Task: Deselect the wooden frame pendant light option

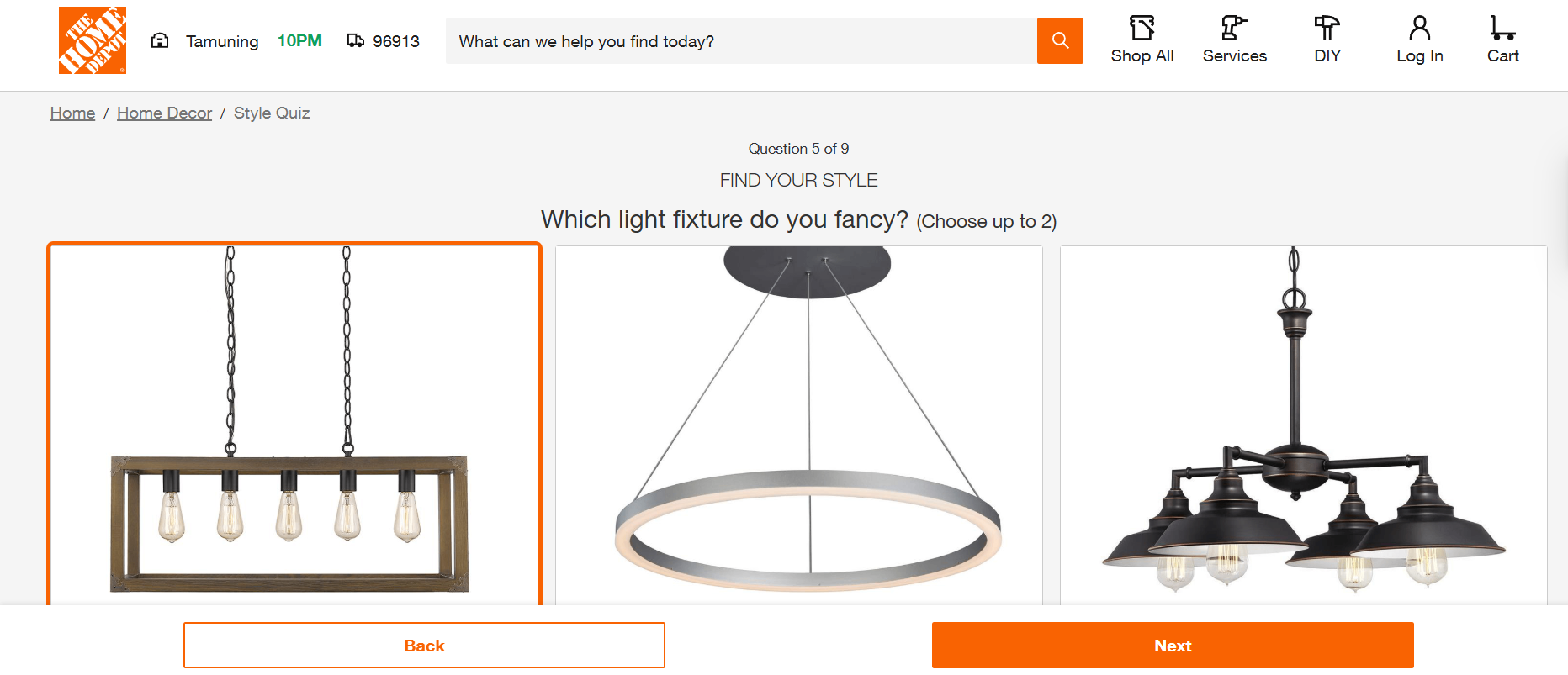Action: tap(294, 425)
